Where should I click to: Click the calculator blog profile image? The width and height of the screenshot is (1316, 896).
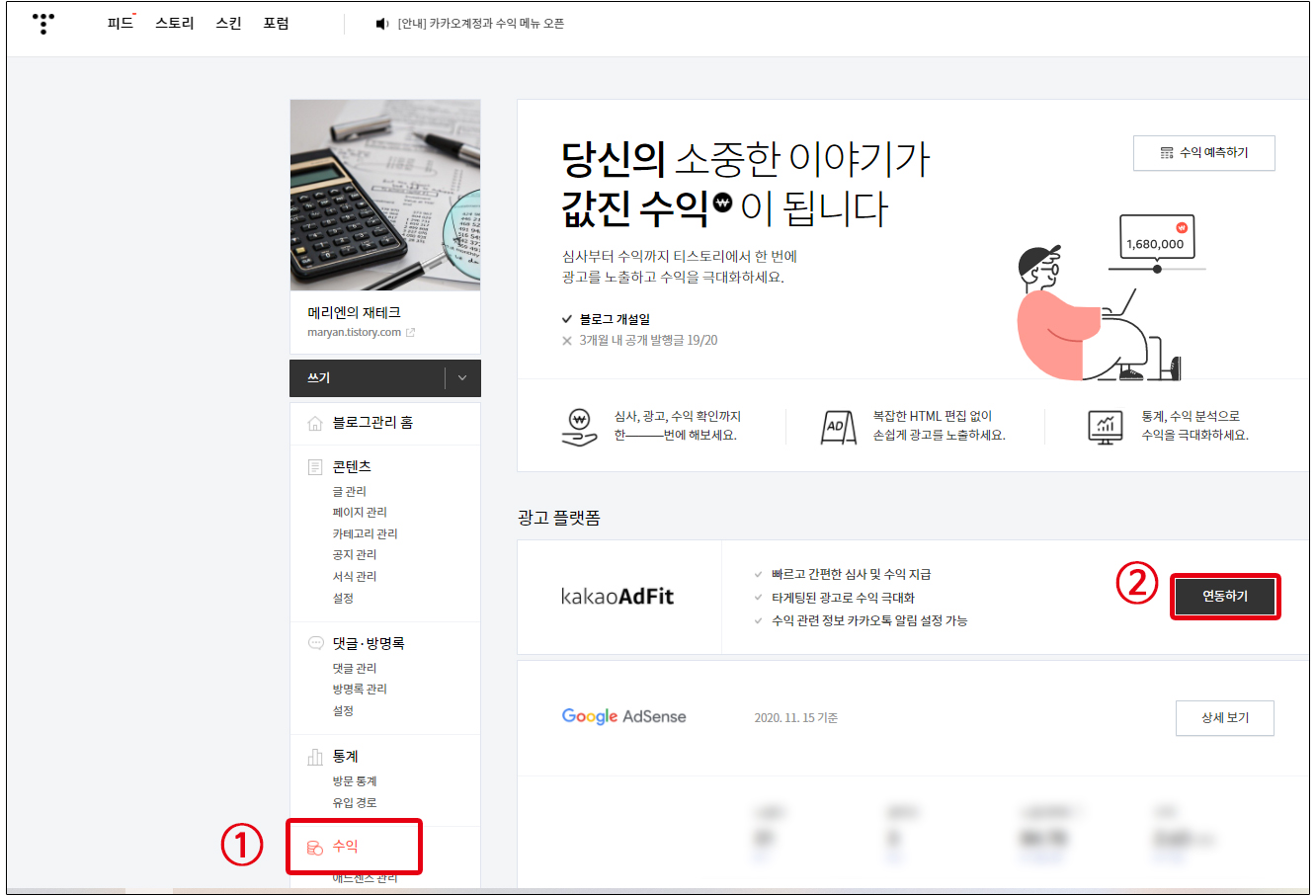tap(385, 195)
